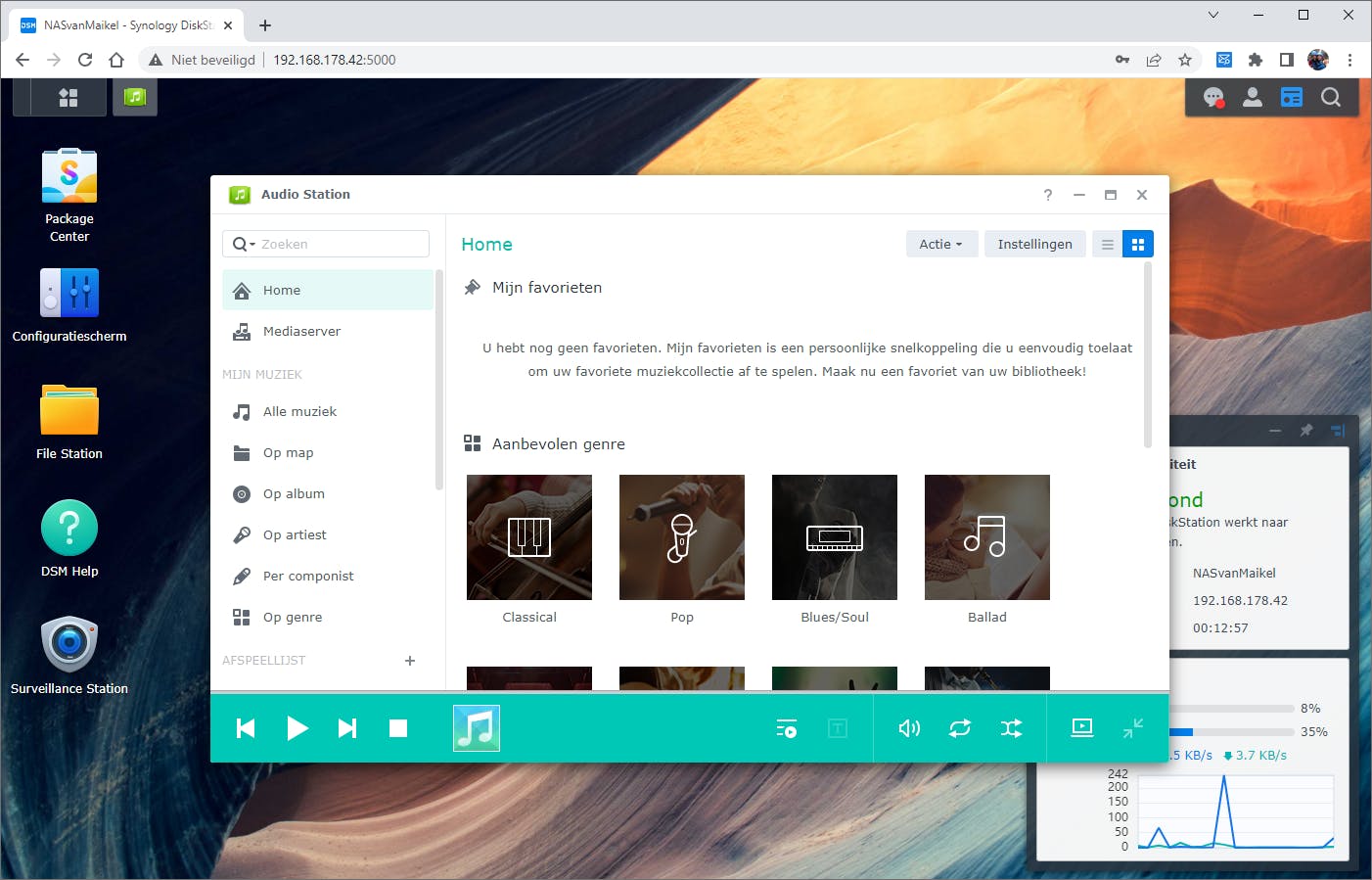1372x880 pixels.
Task: Open Chrome profile avatar
Action: point(1318,60)
